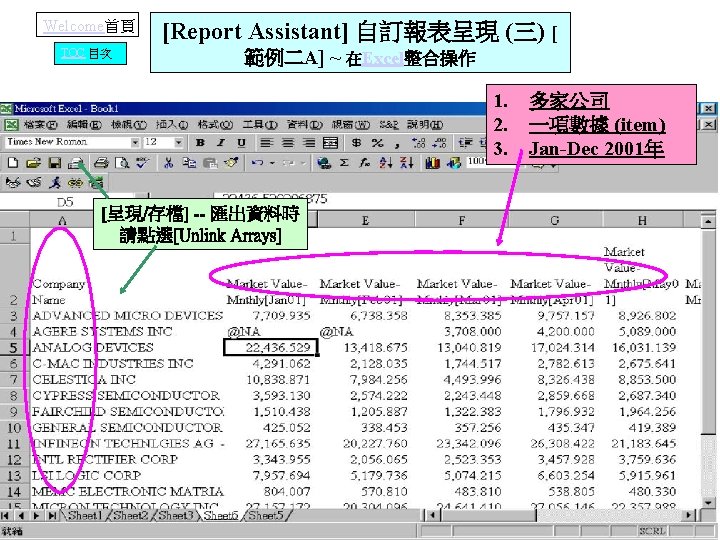This screenshot has width=720, height=540.
Task: Click the Merge and Center icon
Action: 331,142
